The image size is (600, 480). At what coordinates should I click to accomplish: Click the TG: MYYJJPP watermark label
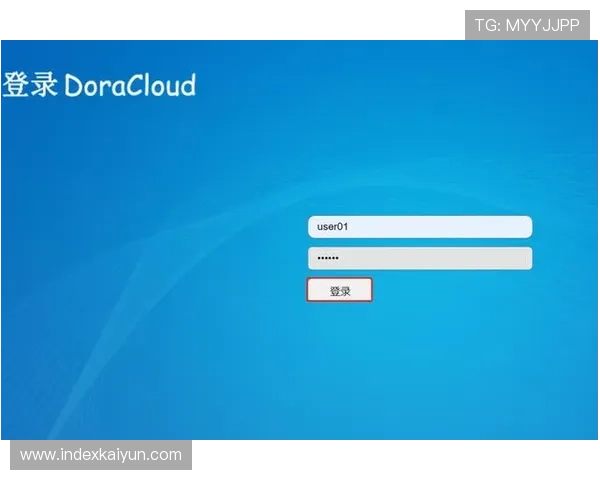526,26
